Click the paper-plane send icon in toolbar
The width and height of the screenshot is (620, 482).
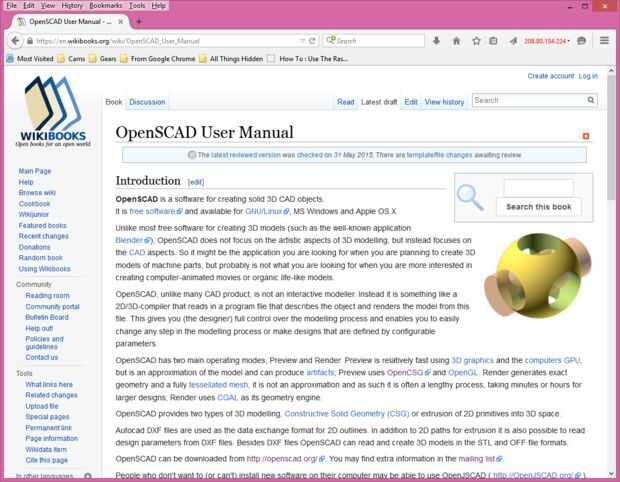[513, 41]
